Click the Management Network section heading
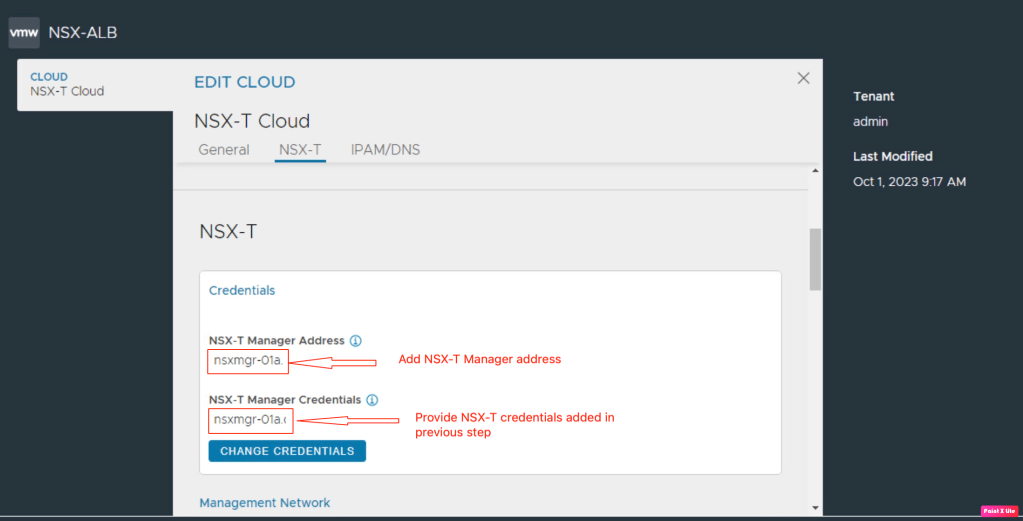This screenshot has width=1023, height=521. [264, 503]
